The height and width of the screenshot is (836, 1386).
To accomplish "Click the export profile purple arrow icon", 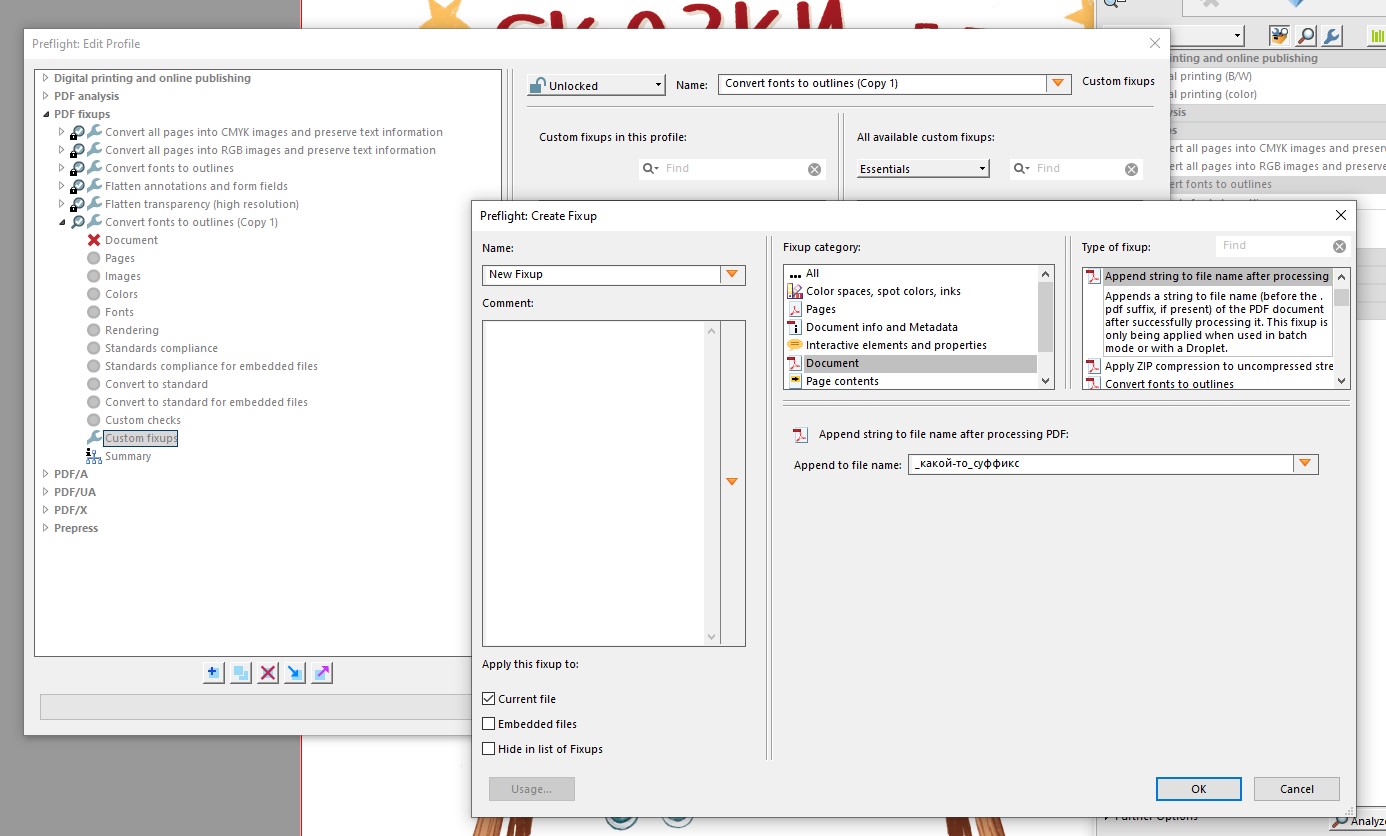I will pos(321,673).
